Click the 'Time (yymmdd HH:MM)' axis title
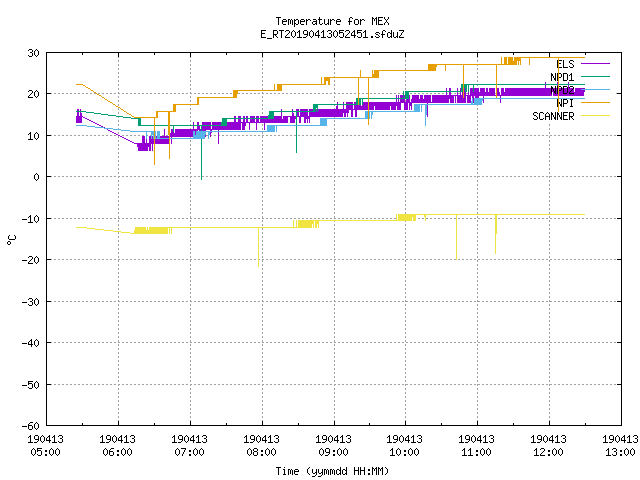This screenshot has width=640, height=480. [332, 471]
